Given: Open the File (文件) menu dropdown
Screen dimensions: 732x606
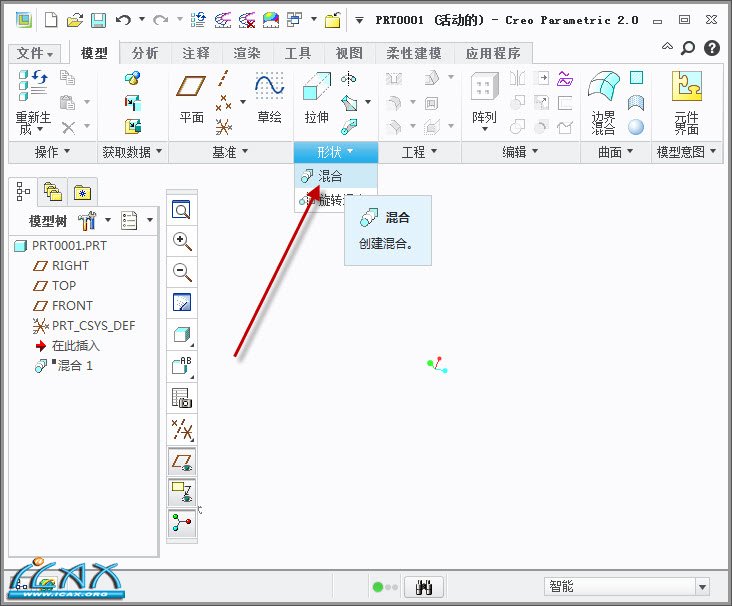Looking at the screenshot, I should [35, 53].
